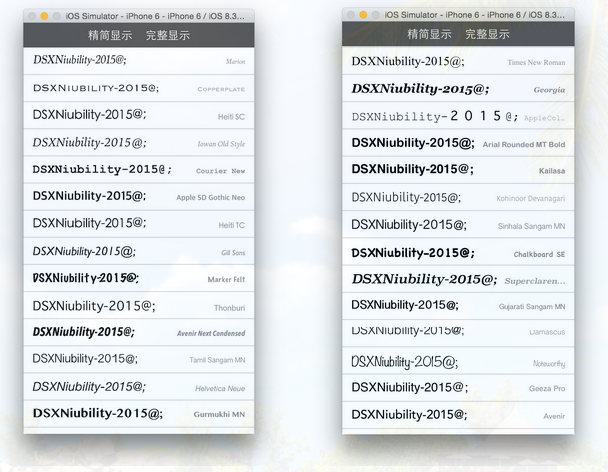Tap the Times New Roman row

(458, 62)
